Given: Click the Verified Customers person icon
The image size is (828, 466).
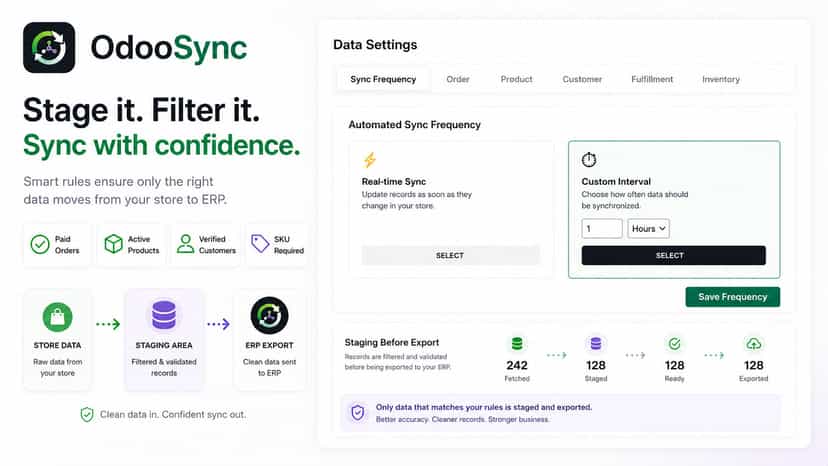Looking at the screenshot, I should pos(185,244).
